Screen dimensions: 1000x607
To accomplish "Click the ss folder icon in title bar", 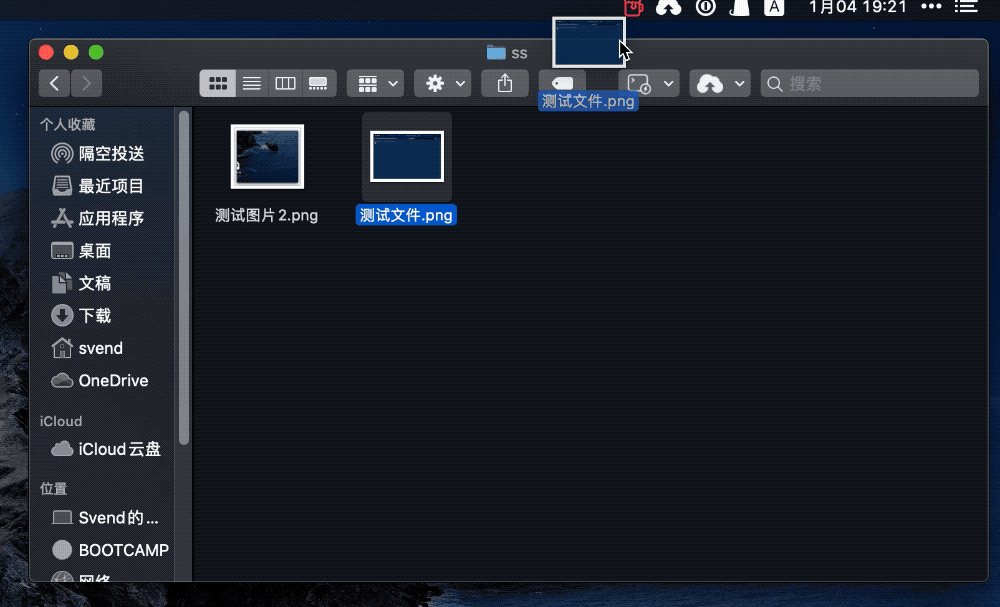I will (496, 53).
